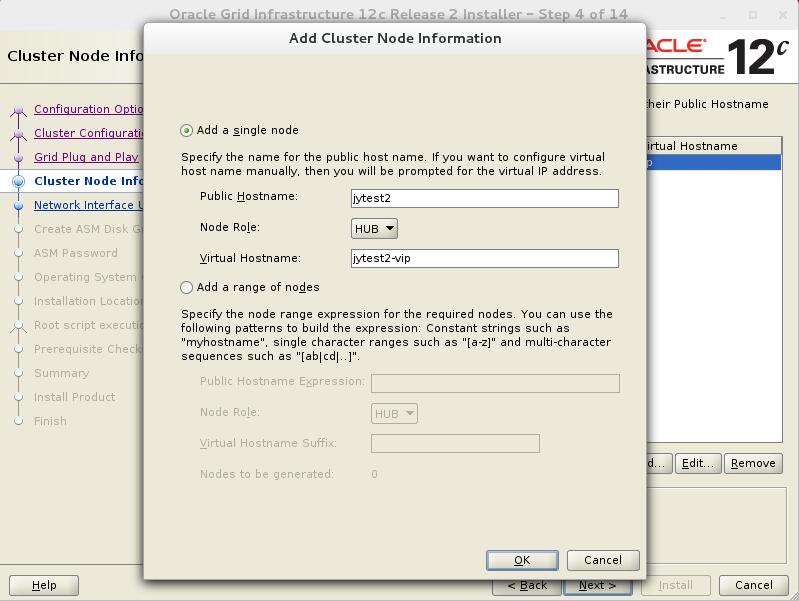The height and width of the screenshot is (601, 799).
Task: Click the step marker beside Network Interface Usage
Action: (19, 205)
